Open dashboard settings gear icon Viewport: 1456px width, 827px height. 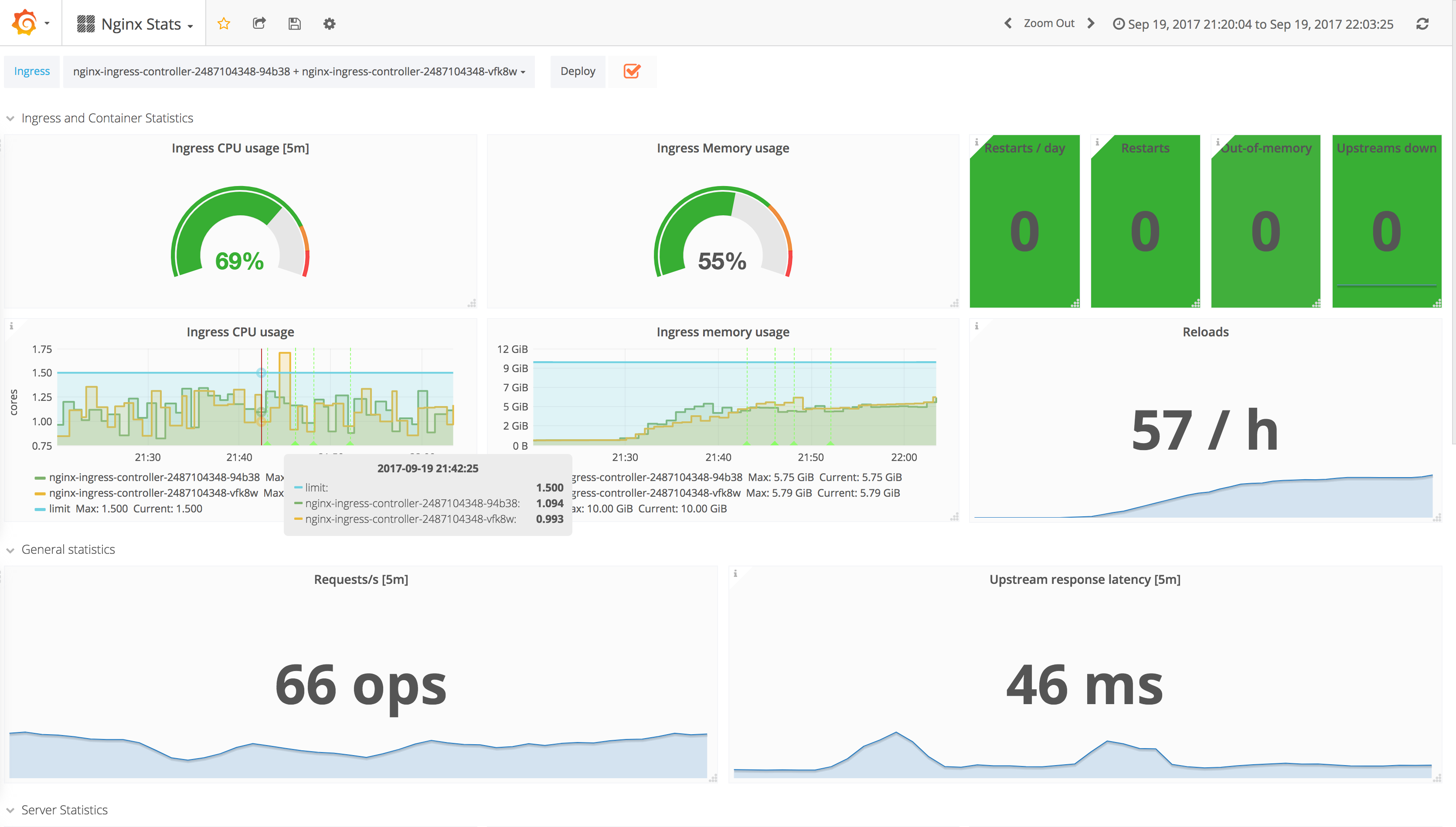click(x=330, y=23)
